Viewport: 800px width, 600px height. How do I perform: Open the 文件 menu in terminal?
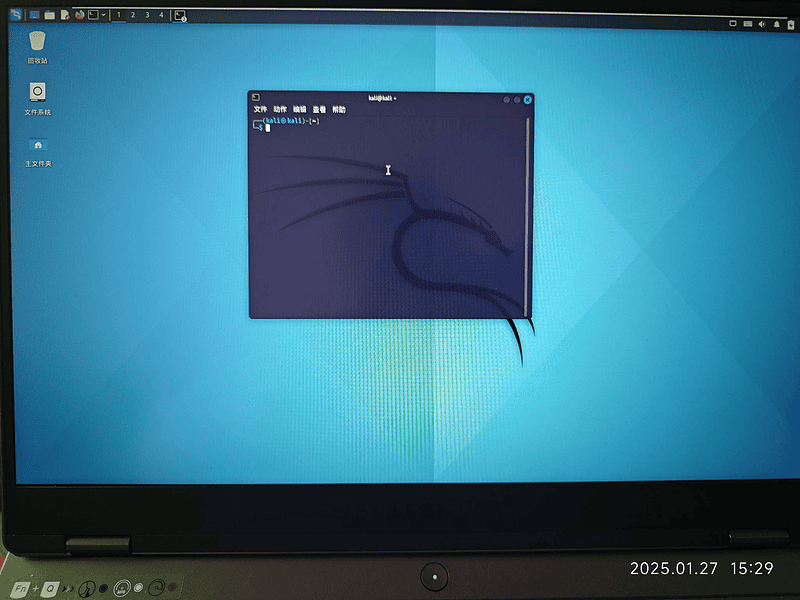point(260,109)
